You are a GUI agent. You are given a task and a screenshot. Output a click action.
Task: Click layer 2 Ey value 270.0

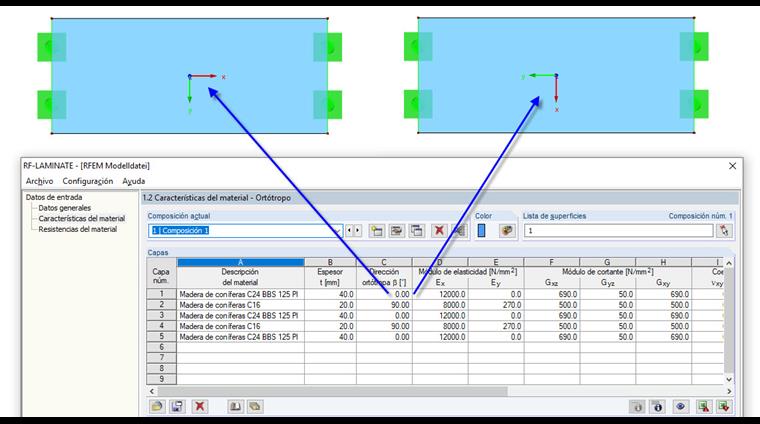495,305
